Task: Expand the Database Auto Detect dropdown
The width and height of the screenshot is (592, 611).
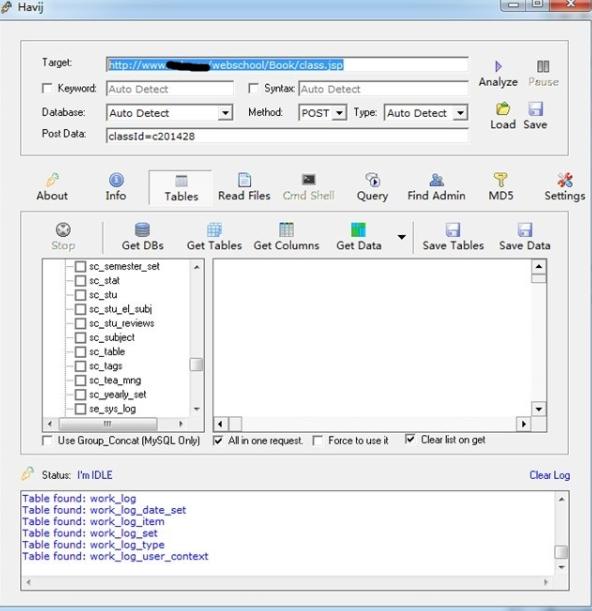Action: click(x=225, y=113)
